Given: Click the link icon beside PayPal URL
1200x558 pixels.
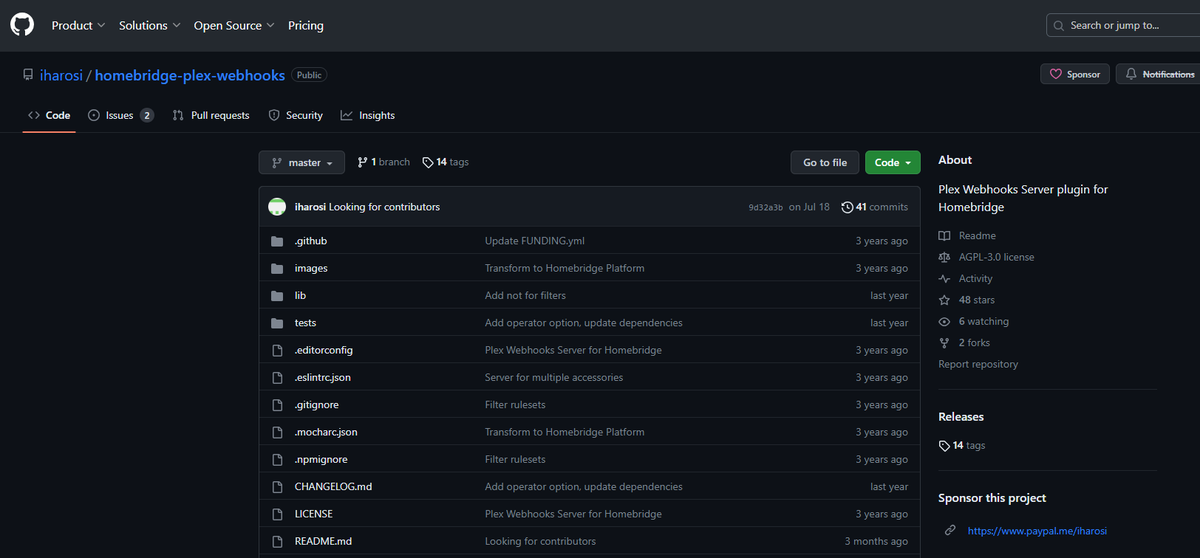Looking at the screenshot, I should (950, 531).
